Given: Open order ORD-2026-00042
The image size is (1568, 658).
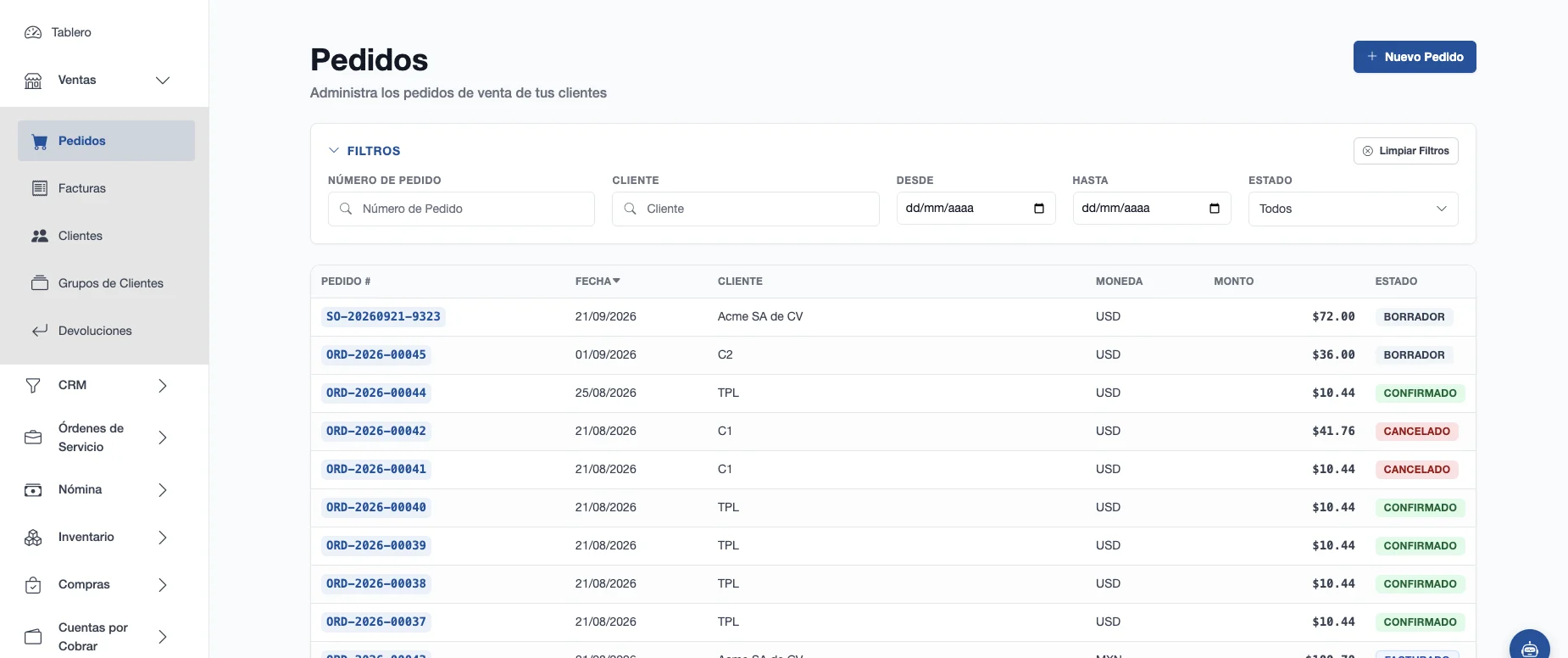Looking at the screenshot, I should pyautogui.click(x=376, y=431).
